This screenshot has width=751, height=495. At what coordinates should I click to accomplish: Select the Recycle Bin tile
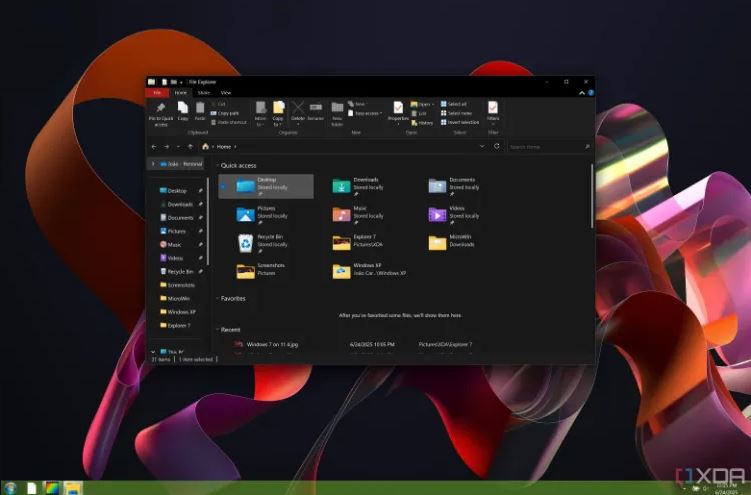pyautogui.click(x=266, y=243)
